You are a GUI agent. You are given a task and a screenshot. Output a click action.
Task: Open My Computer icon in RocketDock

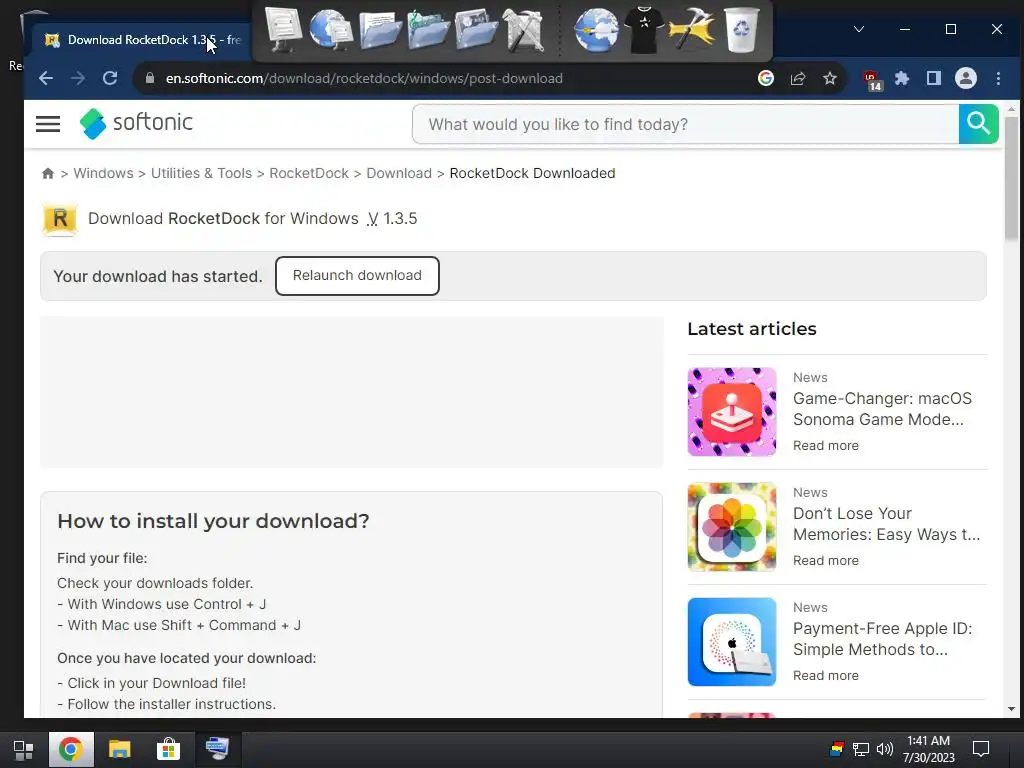(x=282, y=29)
